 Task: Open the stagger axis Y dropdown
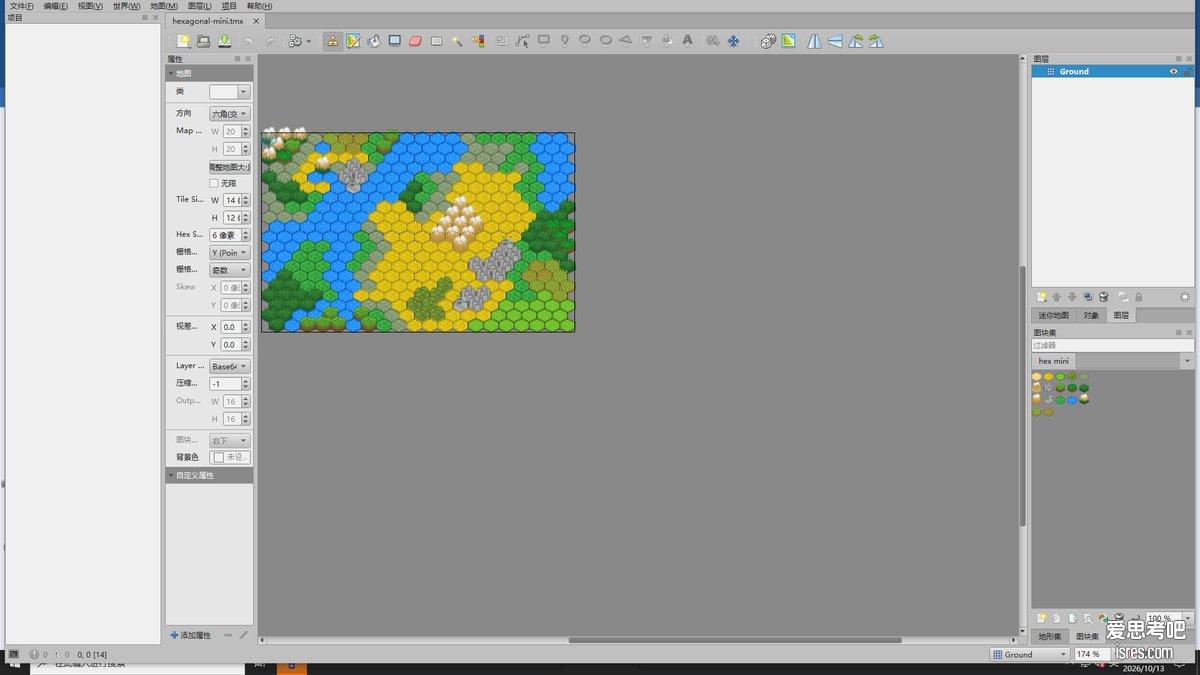point(229,253)
